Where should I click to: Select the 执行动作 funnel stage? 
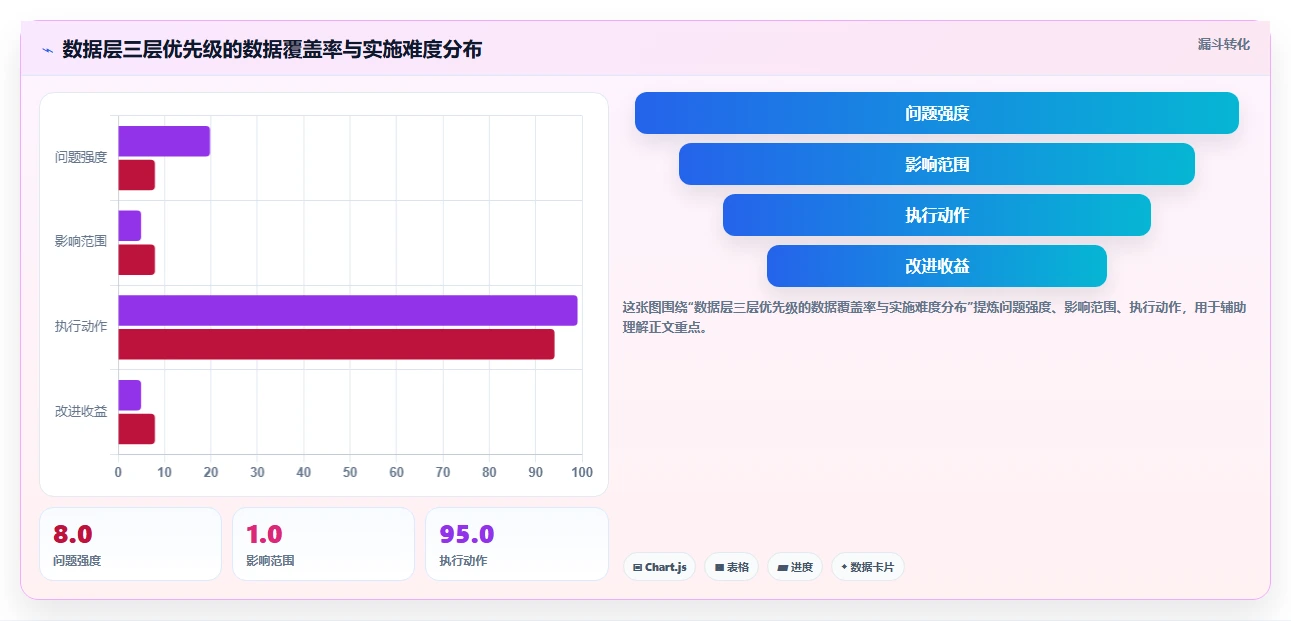[x=937, y=215]
